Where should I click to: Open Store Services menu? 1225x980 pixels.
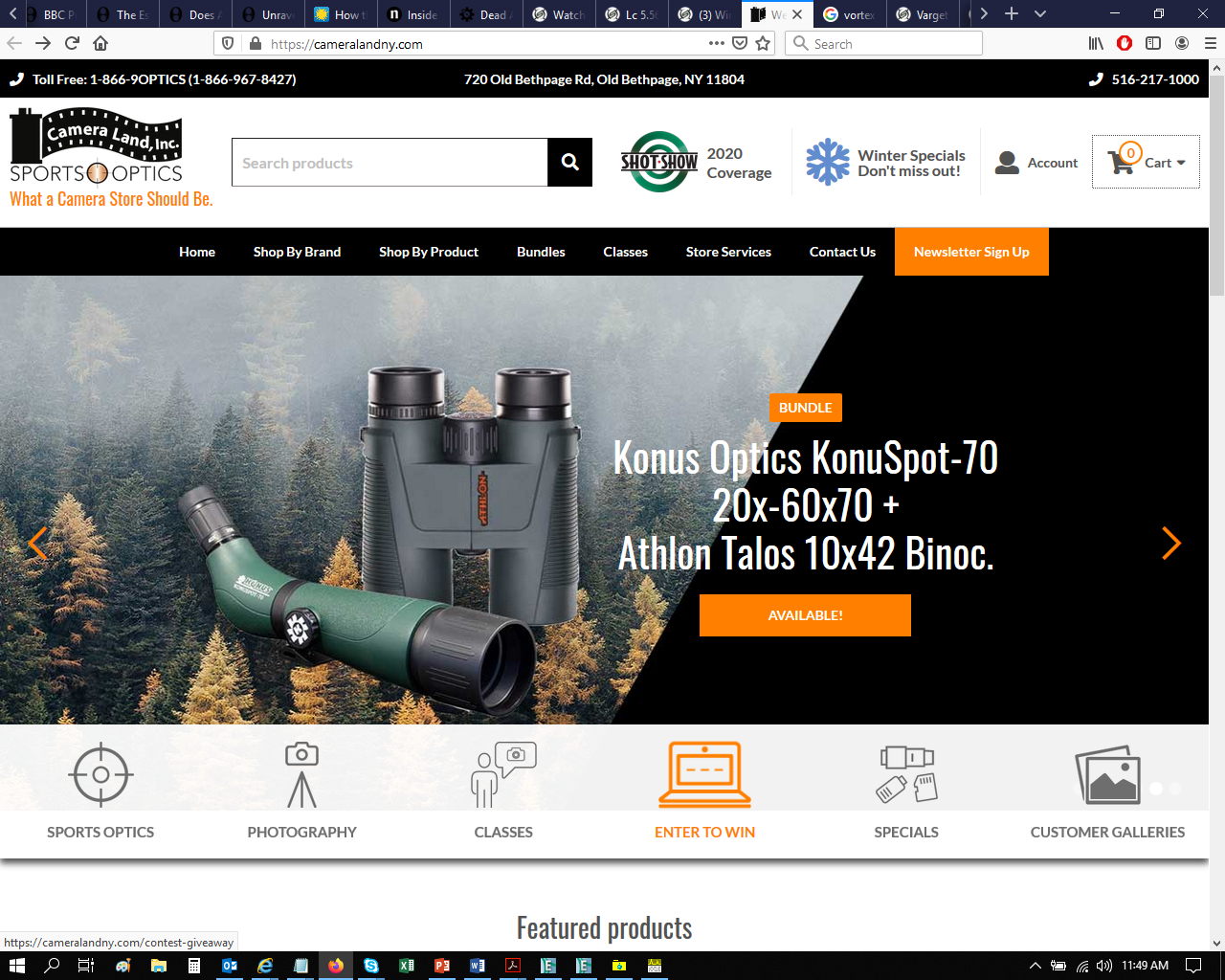pos(728,252)
